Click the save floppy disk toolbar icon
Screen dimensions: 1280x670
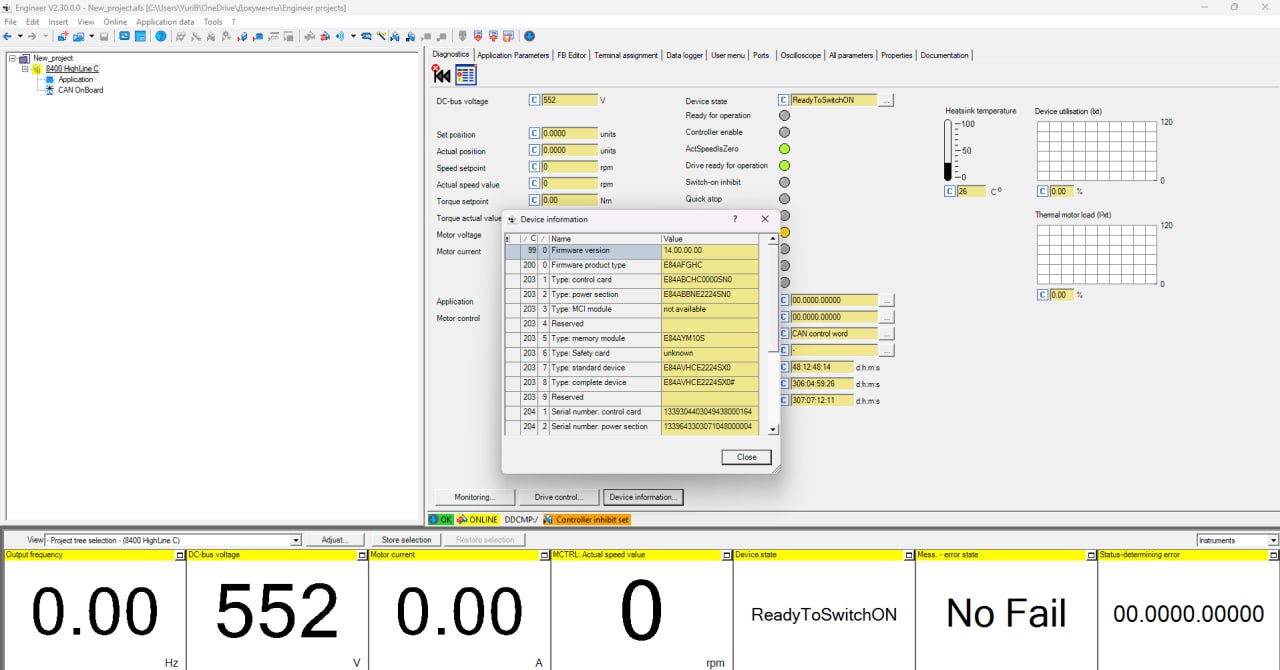point(104,37)
